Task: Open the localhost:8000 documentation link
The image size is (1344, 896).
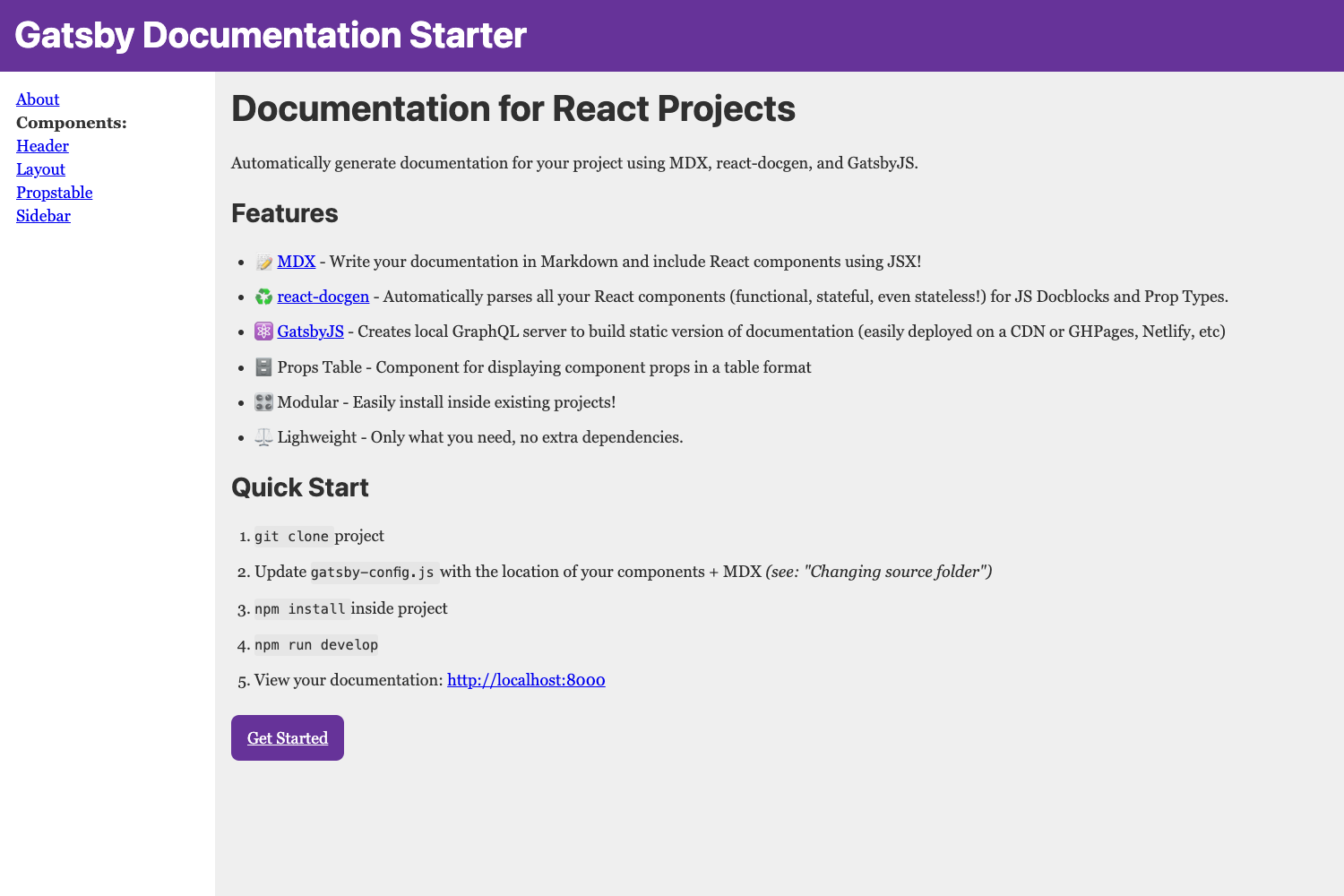Action: [x=526, y=680]
